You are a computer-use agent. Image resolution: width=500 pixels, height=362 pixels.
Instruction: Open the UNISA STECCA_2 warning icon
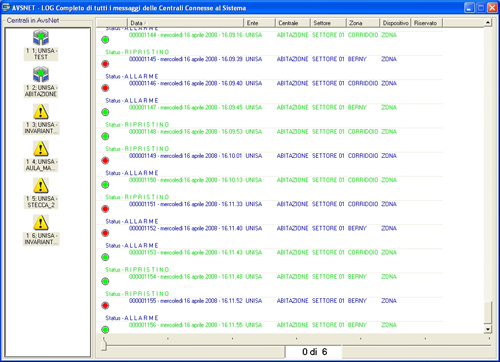[x=41, y=185]
